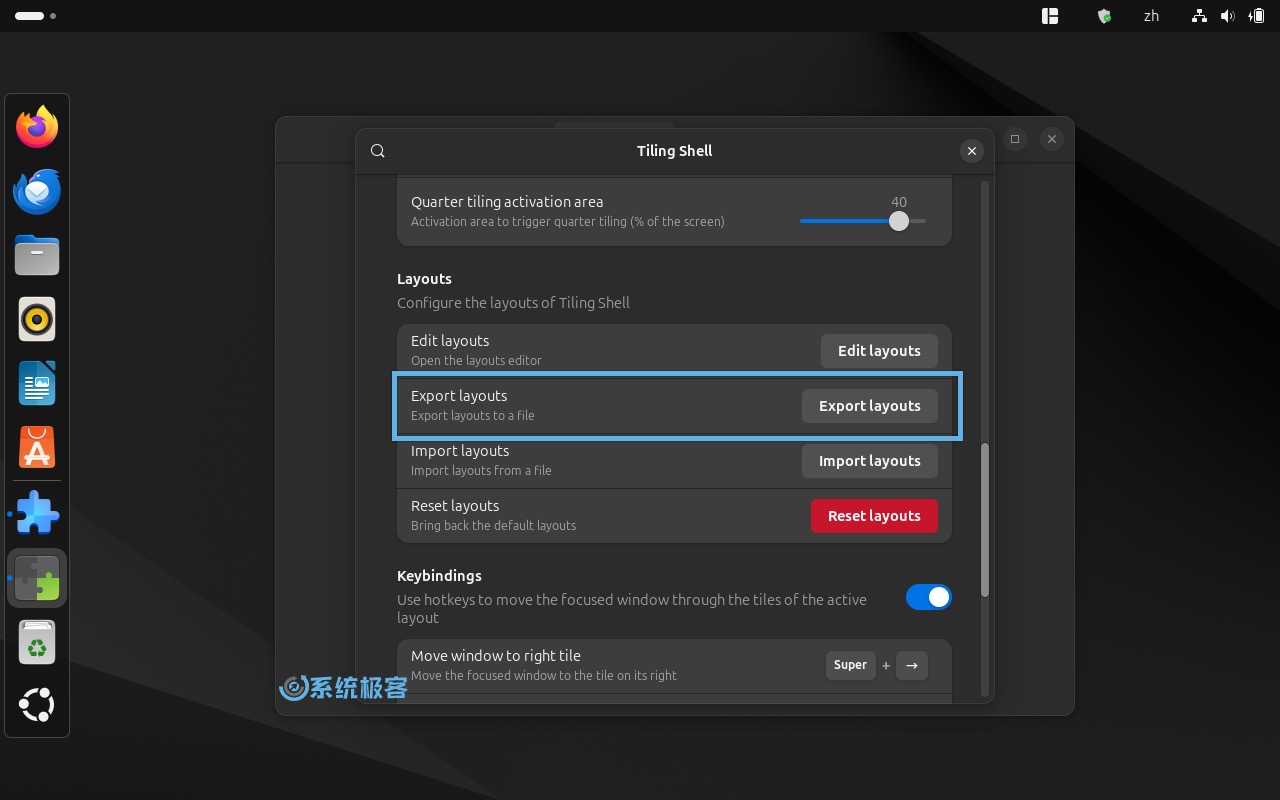Adjust Quarter tiling activation area slider
Image resolution: width=1280 pixels, height=800 pixels.
click(863, 221)
